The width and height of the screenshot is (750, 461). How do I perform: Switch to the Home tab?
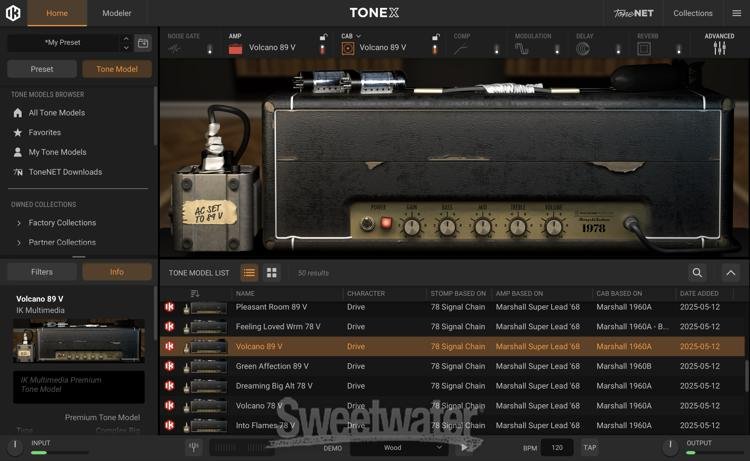(57, 13)
